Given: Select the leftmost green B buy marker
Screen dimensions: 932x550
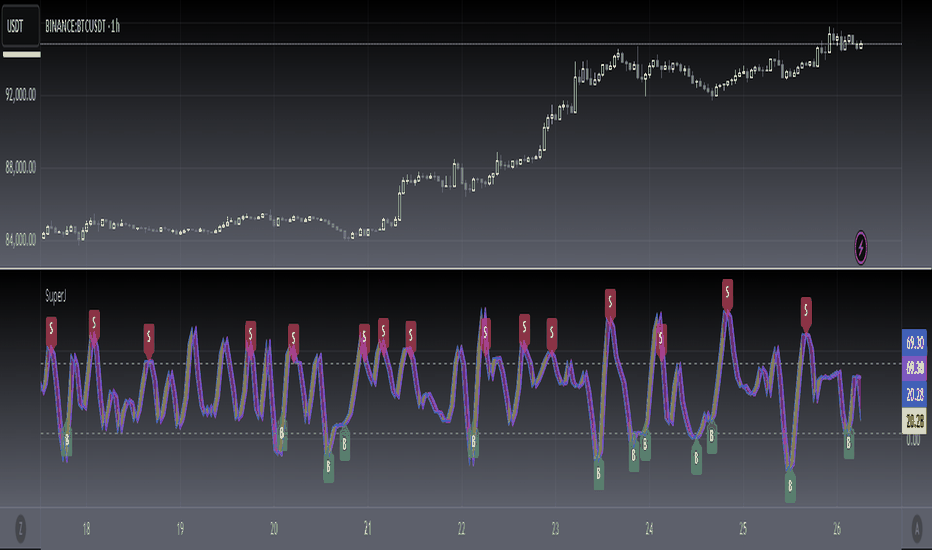Looking at the screenshot, I should pyautogui.click(x=67, y=441).
